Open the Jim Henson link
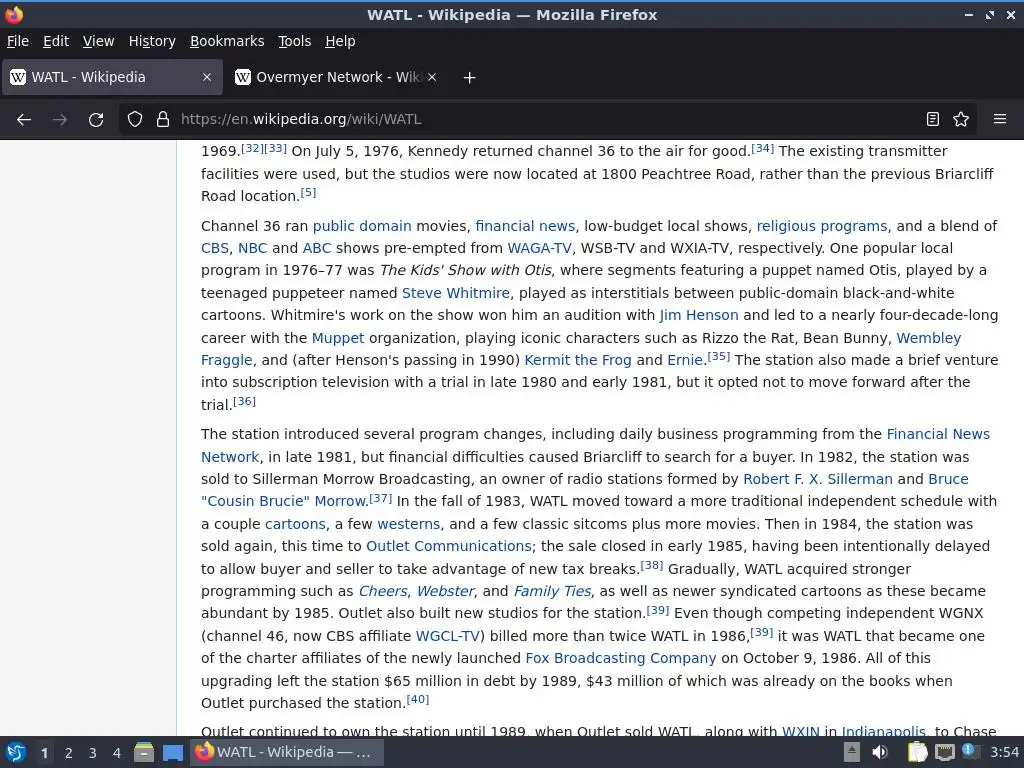Image resolution: width=1024 pixels, height=768 pixels. point(699,315)
